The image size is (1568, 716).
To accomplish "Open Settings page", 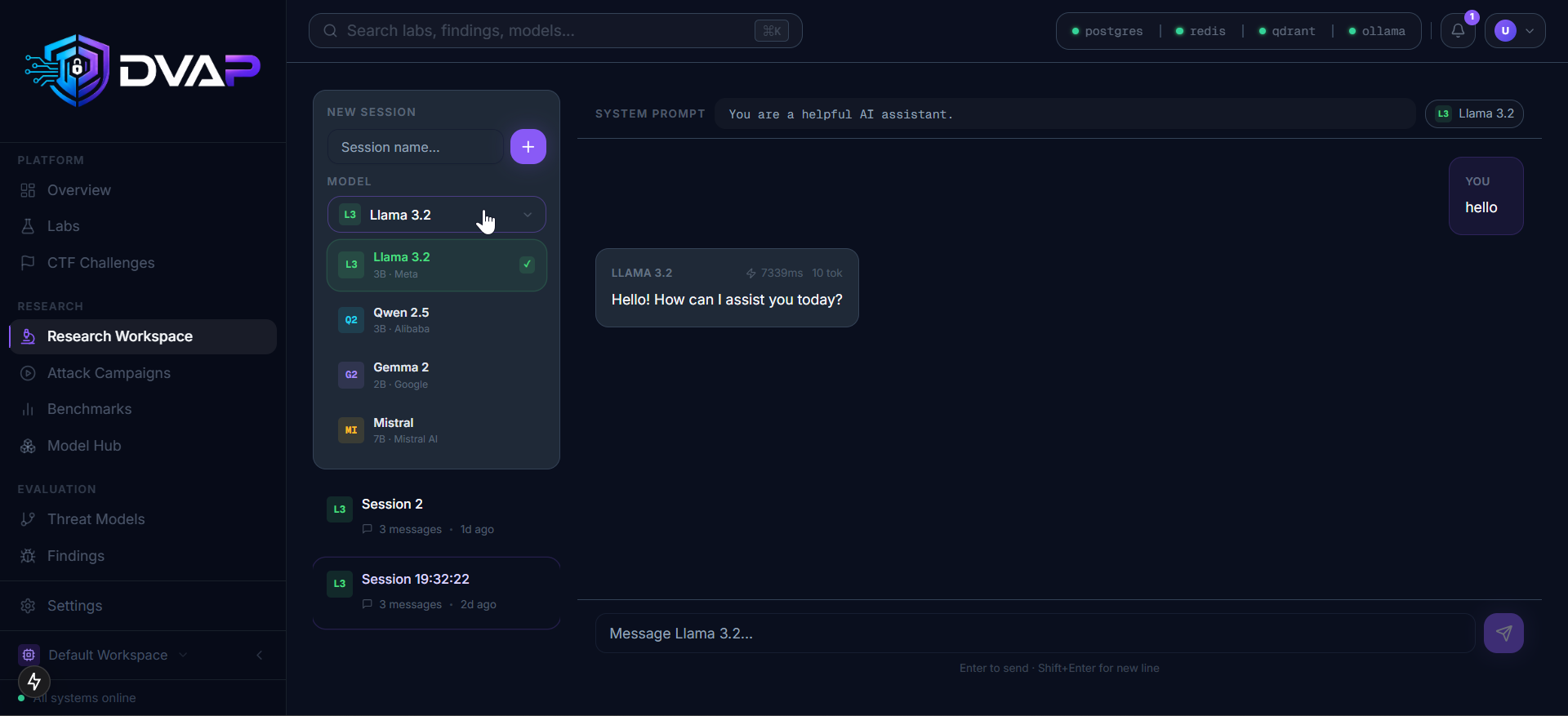I will tap(143, 606).
